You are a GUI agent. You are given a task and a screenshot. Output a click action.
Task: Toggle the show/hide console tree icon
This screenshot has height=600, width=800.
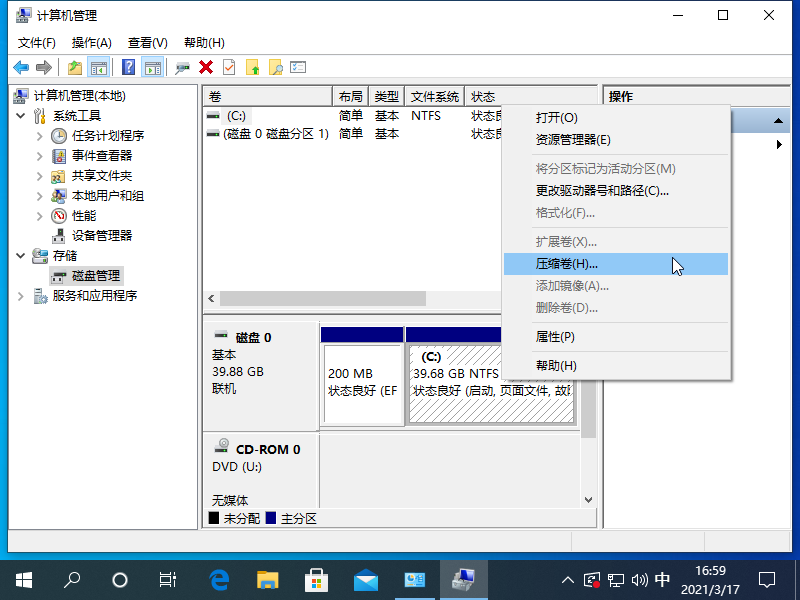98,67
